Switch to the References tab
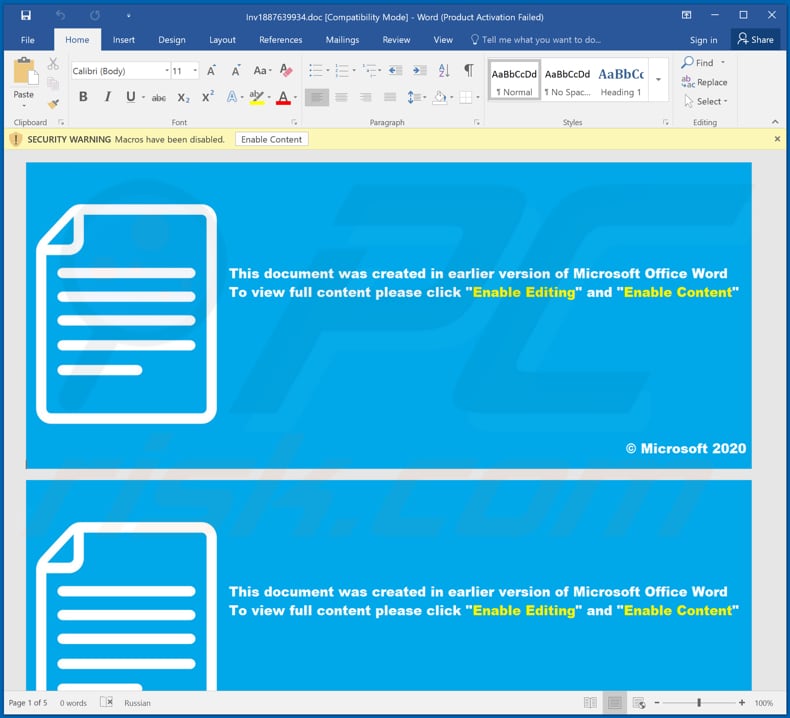This screenshot has width=790, height=718. pos(281,40)
